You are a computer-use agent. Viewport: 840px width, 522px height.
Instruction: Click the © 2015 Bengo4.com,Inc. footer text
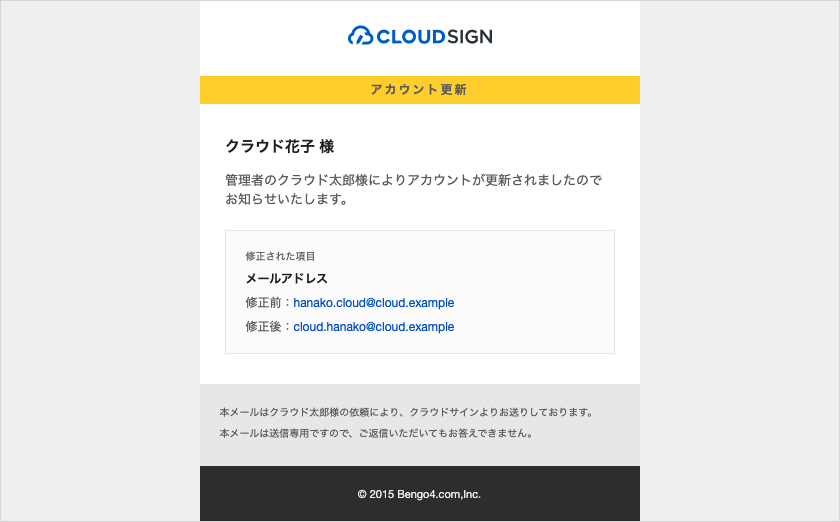click(x=419, y=494)
